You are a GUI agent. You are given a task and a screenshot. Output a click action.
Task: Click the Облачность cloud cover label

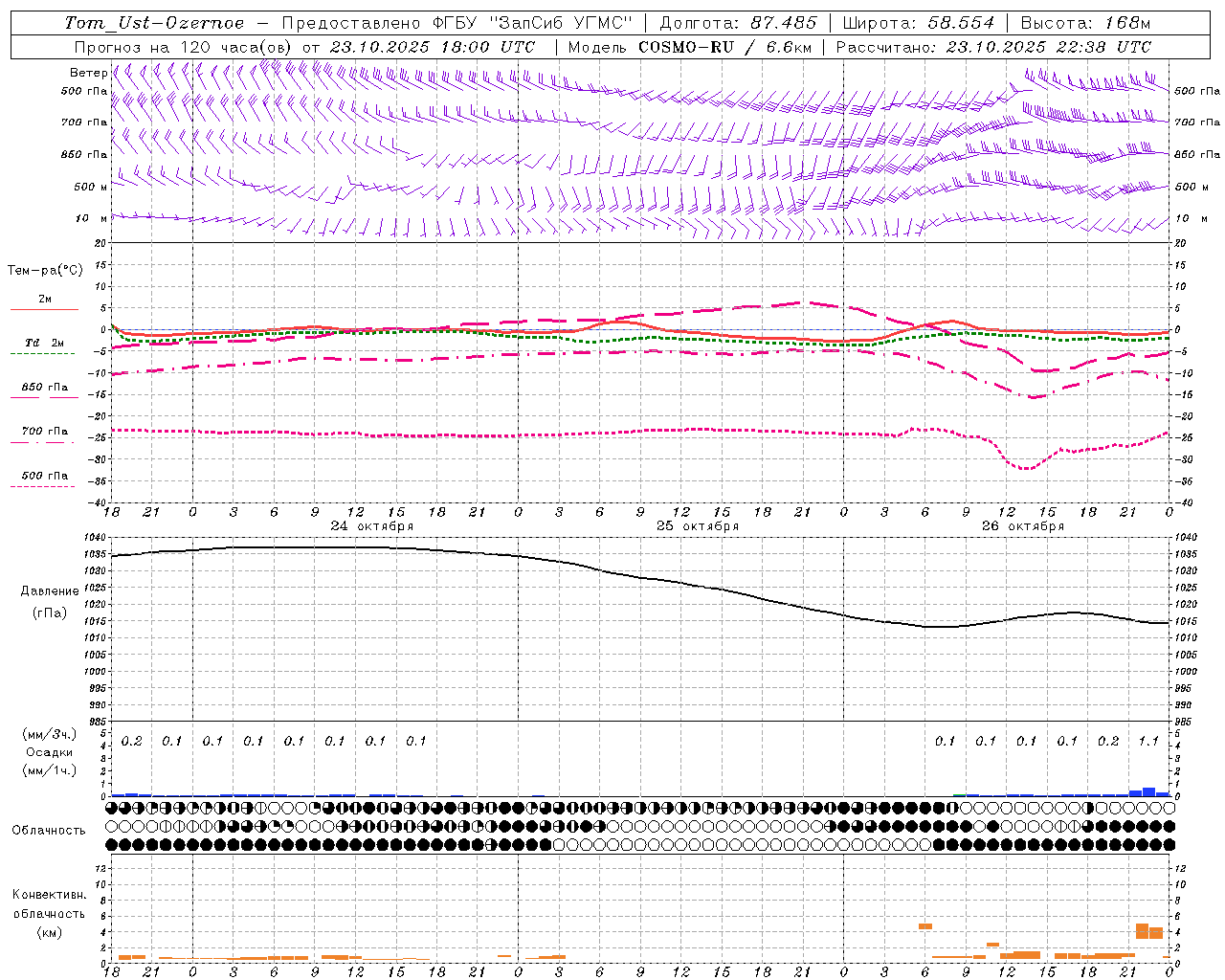pos(49,830)
